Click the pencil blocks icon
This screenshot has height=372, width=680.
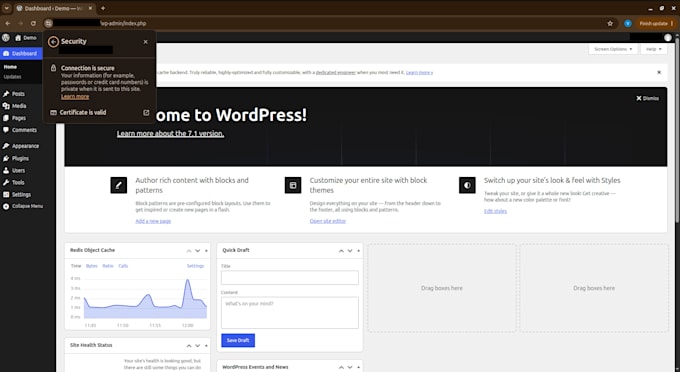pos(118,185)
